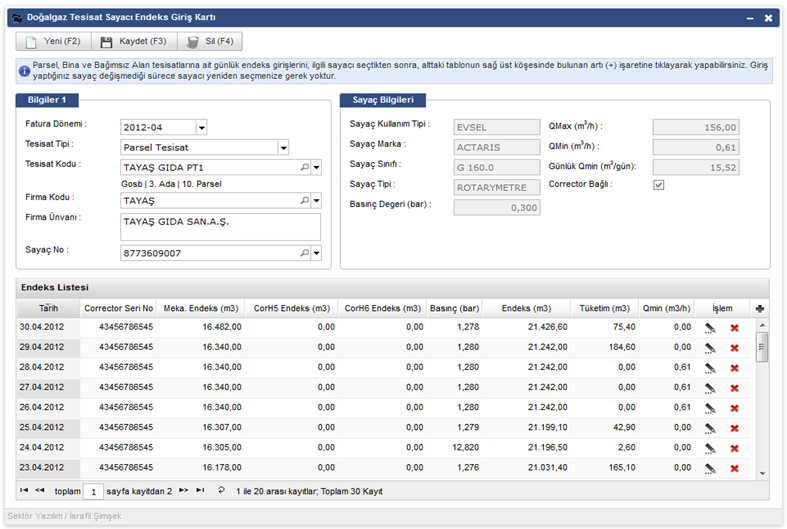787x529 pixels.
Task: Jump to last page of endeks list
Action: point(200,490)
